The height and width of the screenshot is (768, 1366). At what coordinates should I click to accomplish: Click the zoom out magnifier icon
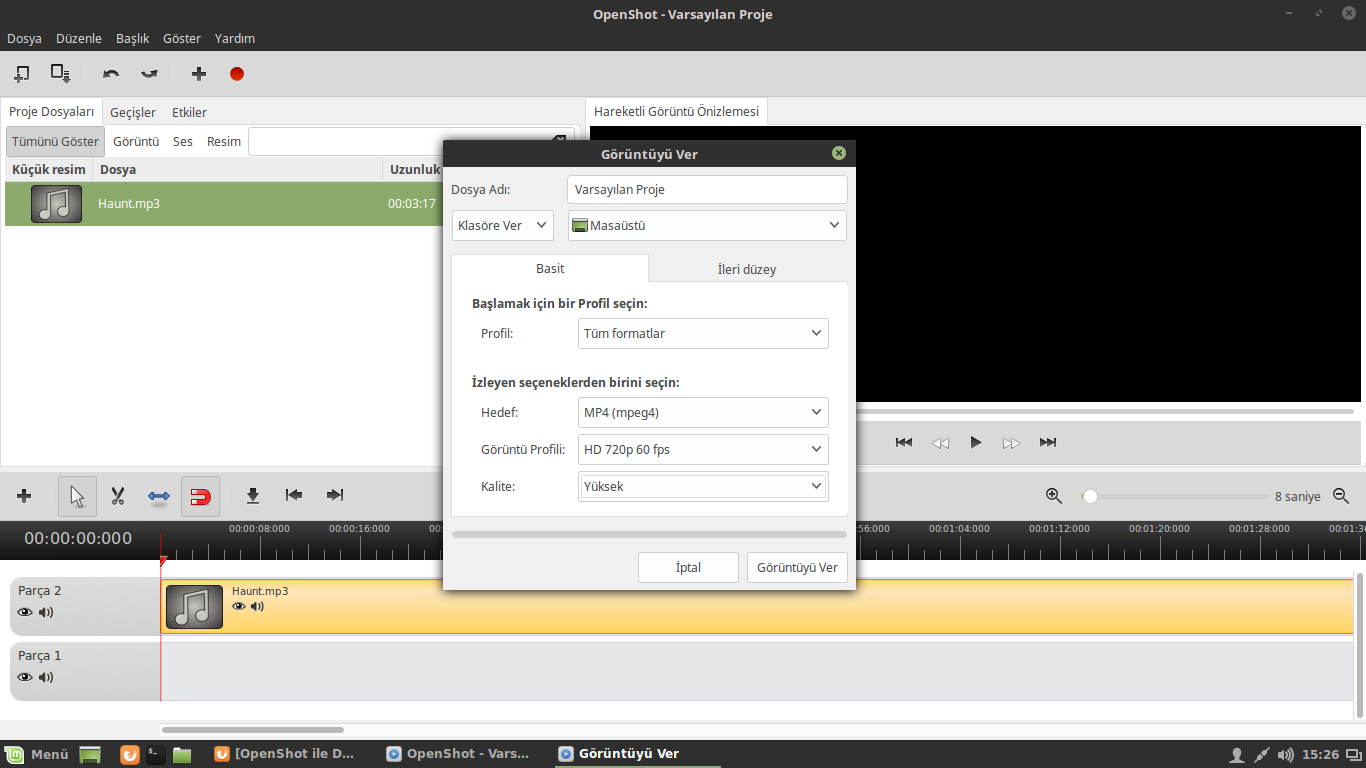pos(1342,496)
